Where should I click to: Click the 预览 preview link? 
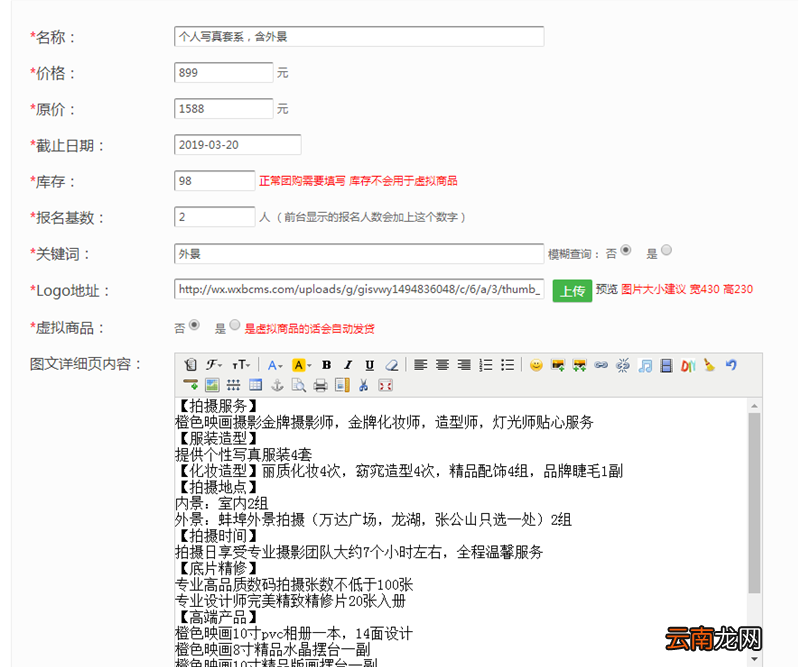[606, 289]
